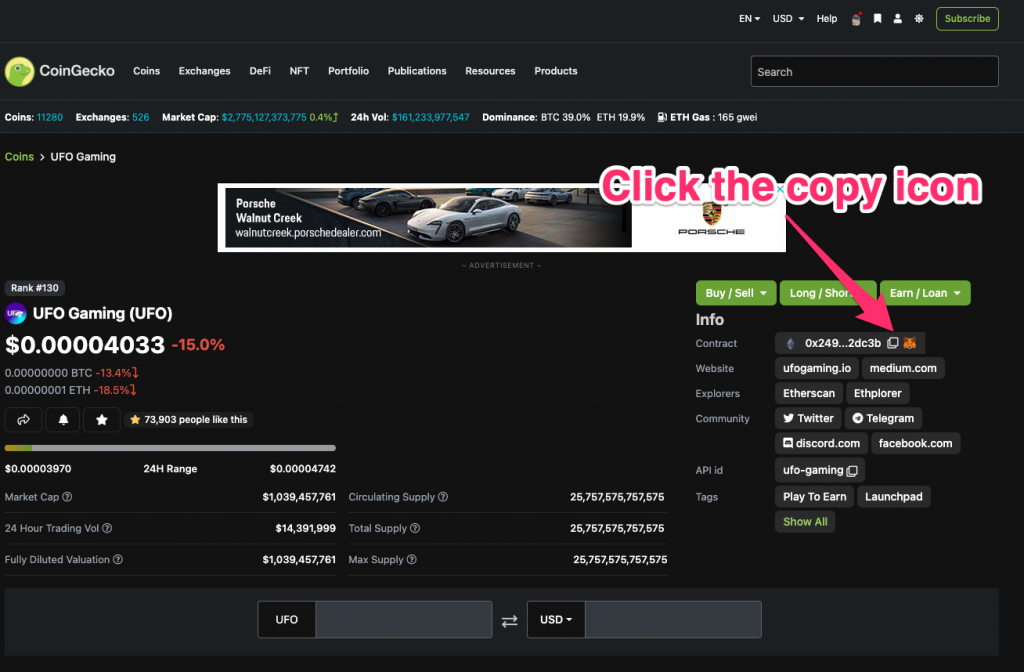Open the NFT menu
Viewport: 1024px width, 672px height.
(x=299, y=71)
